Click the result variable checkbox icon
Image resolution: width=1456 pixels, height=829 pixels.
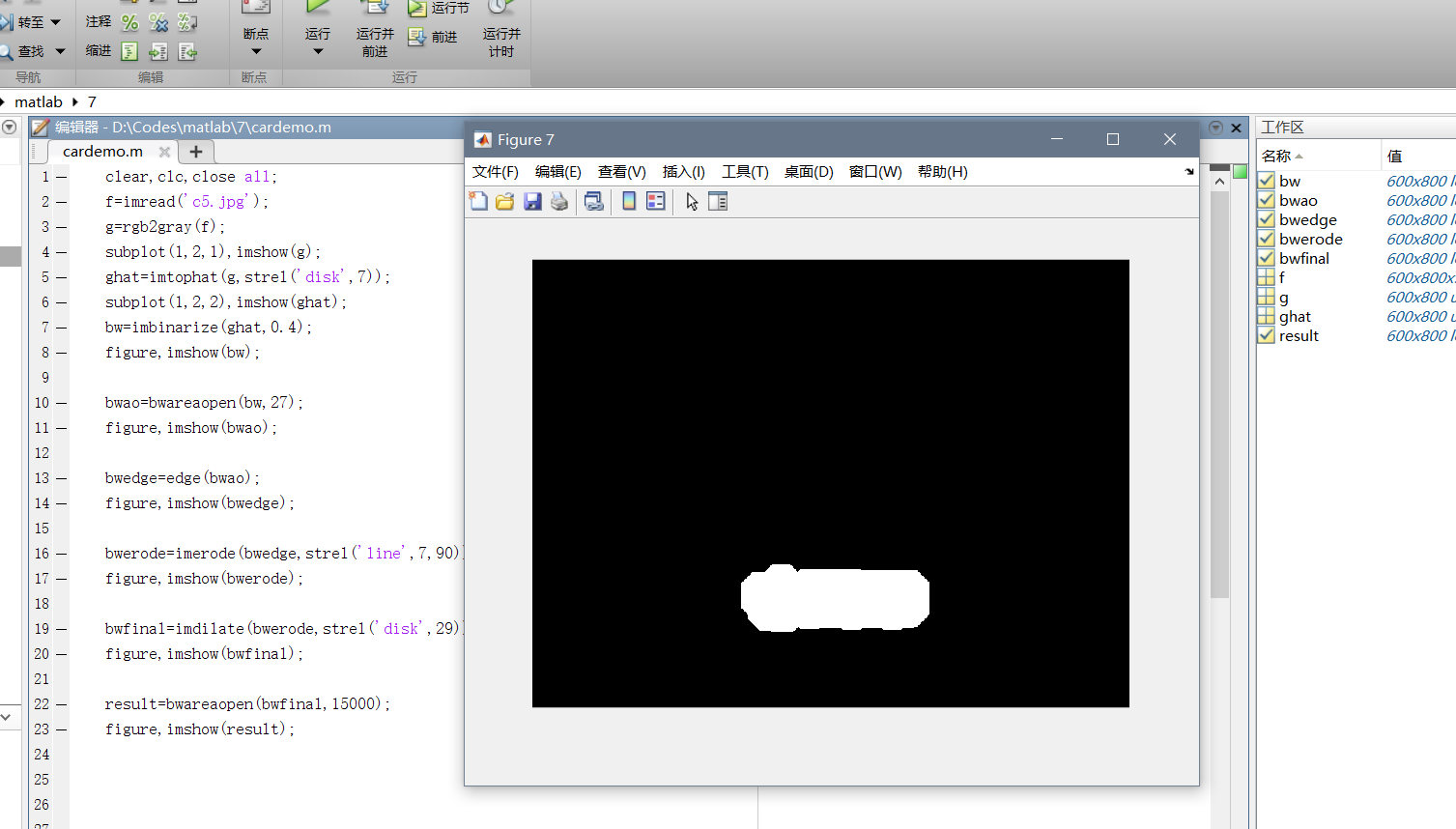tap(1266, 335)
